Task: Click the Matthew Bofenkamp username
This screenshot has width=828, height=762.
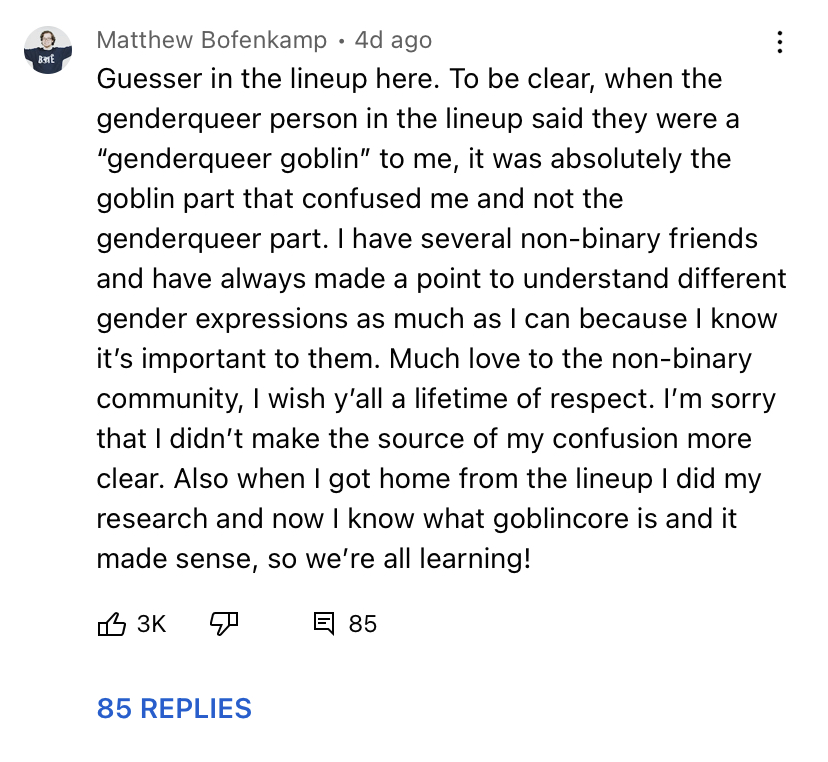Action: point(212,40)
